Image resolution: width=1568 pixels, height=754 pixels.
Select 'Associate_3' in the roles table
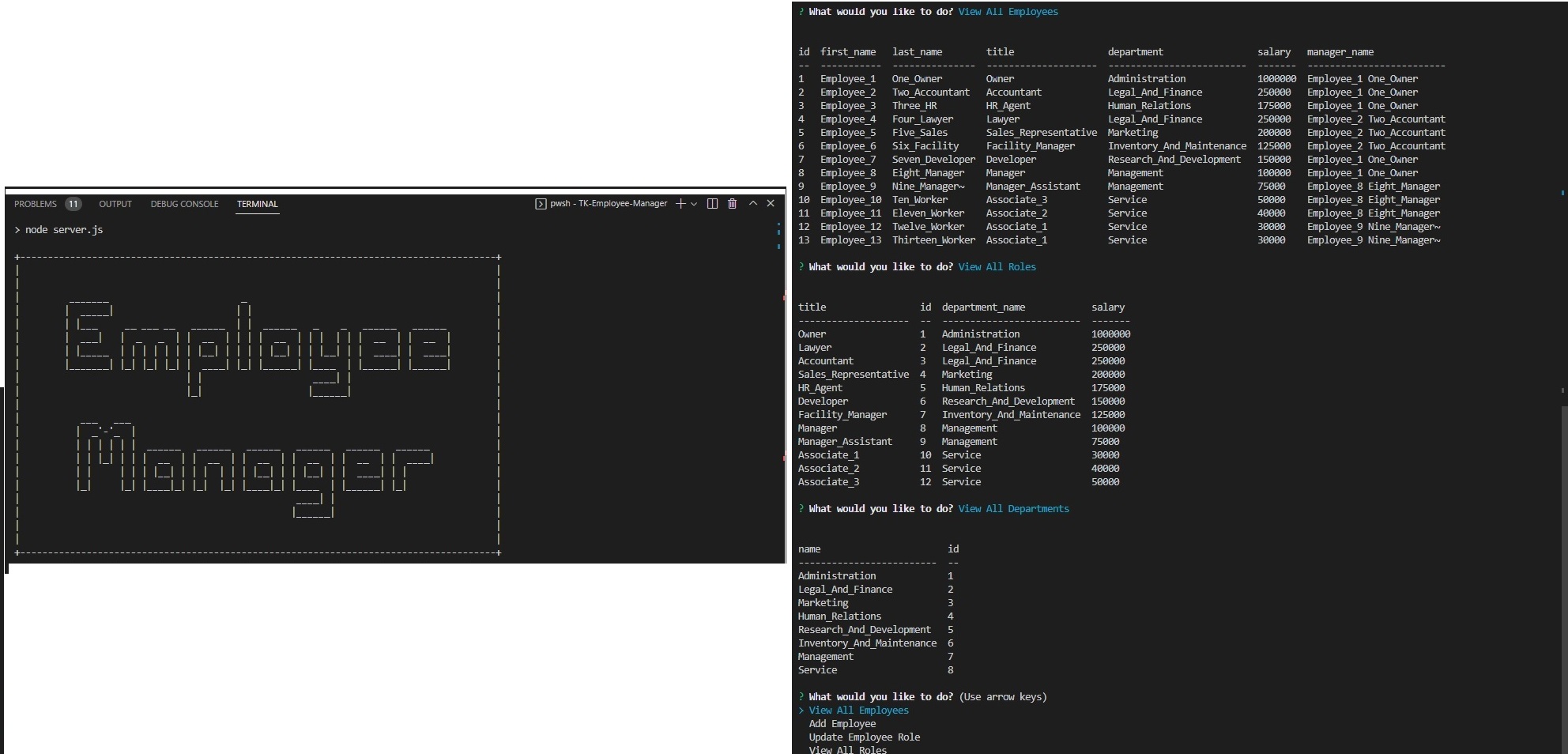pos(828,482)
